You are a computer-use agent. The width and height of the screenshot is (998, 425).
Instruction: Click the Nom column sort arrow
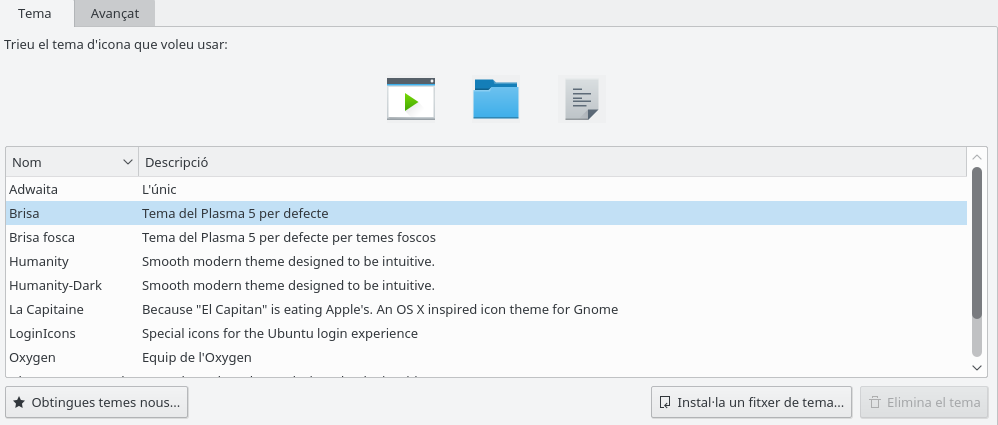tap(128, 162)
